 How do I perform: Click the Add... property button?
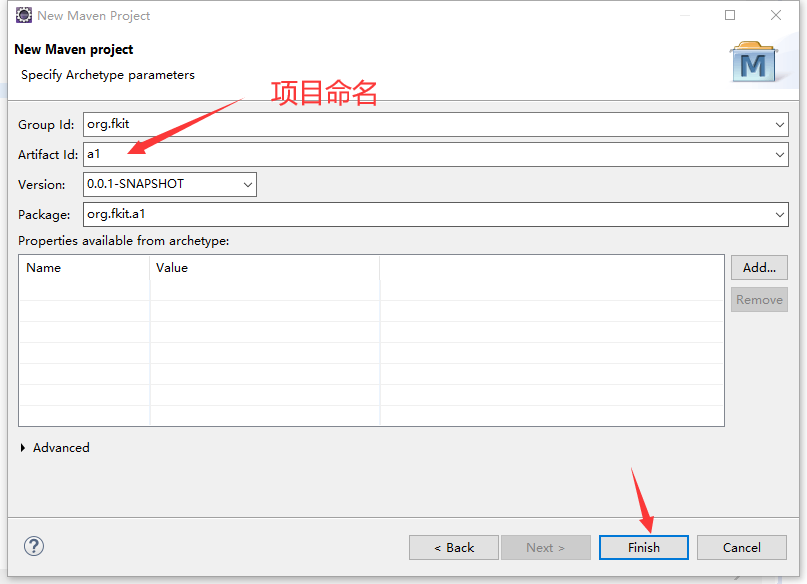pos(759,268)
